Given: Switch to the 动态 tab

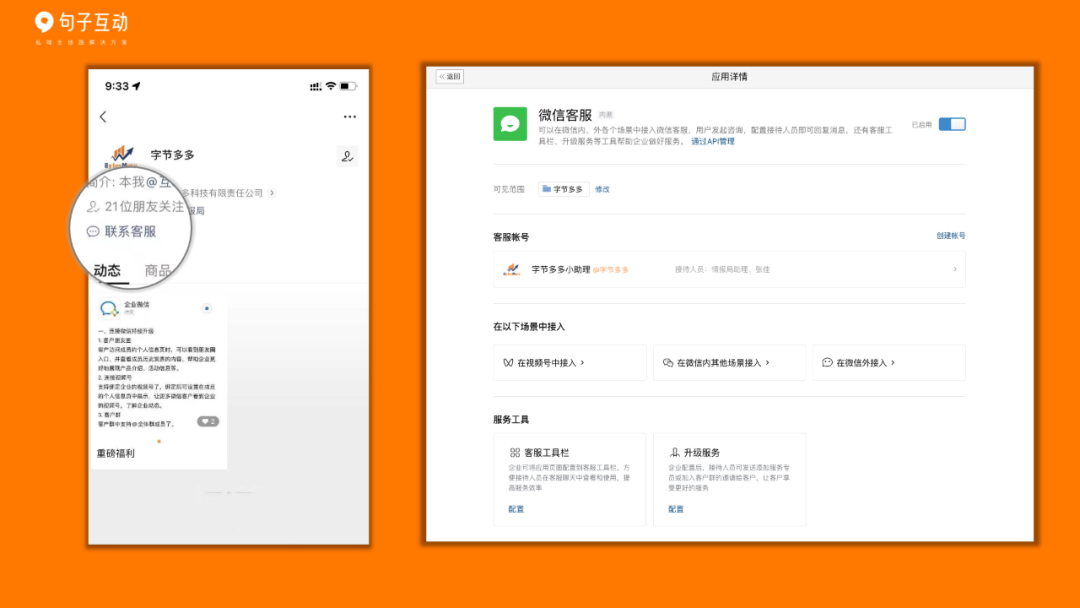Looking at the screenshot, I should point(107,271).
